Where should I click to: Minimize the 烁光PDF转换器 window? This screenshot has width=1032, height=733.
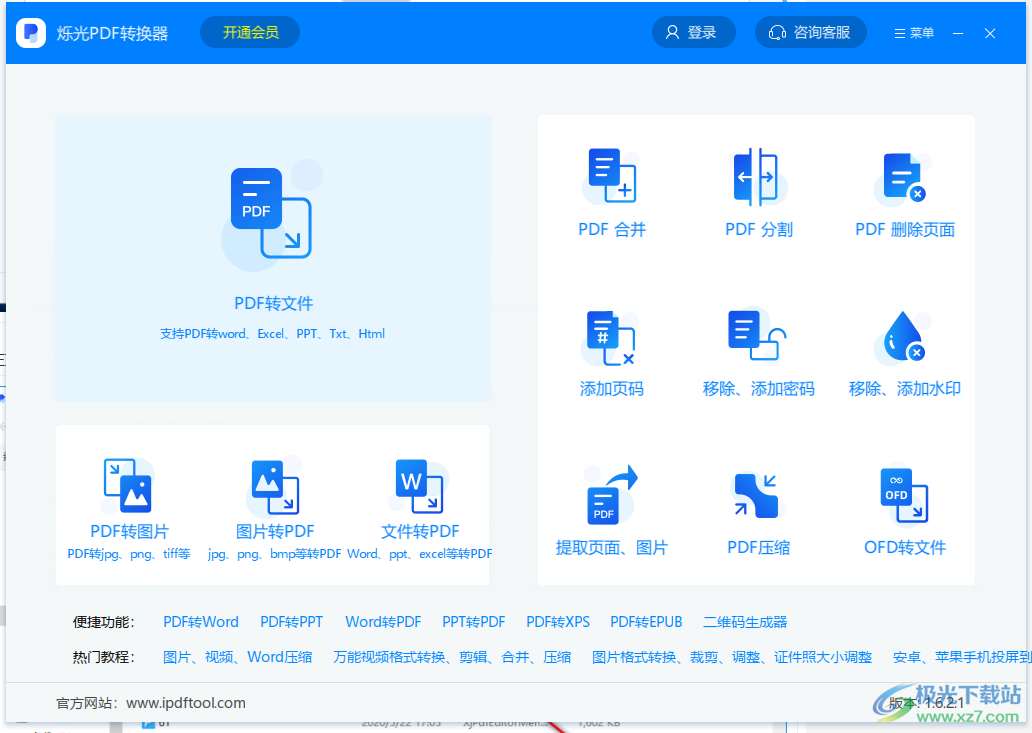958,33
